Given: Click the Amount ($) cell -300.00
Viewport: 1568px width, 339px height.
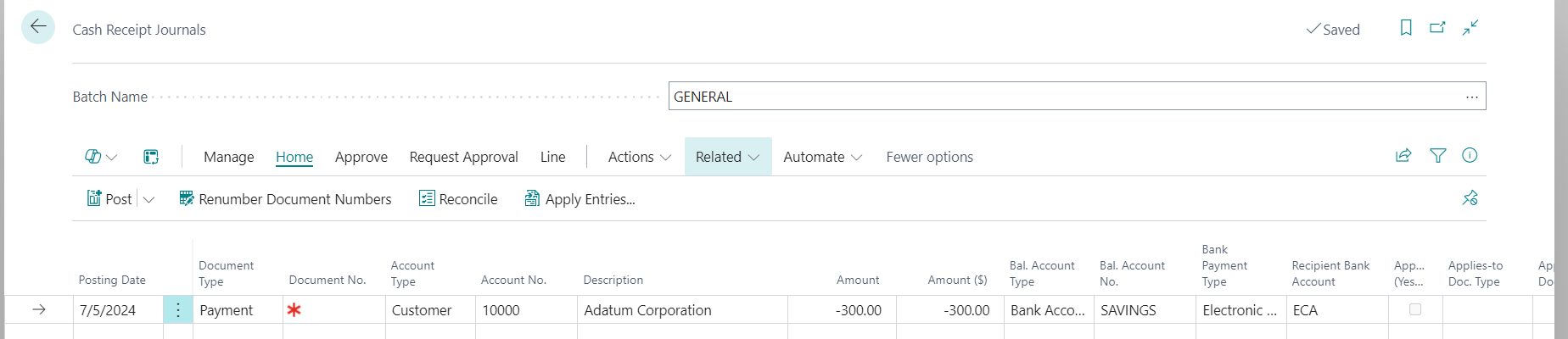Looking at the screenshot, I should point(950,310).
